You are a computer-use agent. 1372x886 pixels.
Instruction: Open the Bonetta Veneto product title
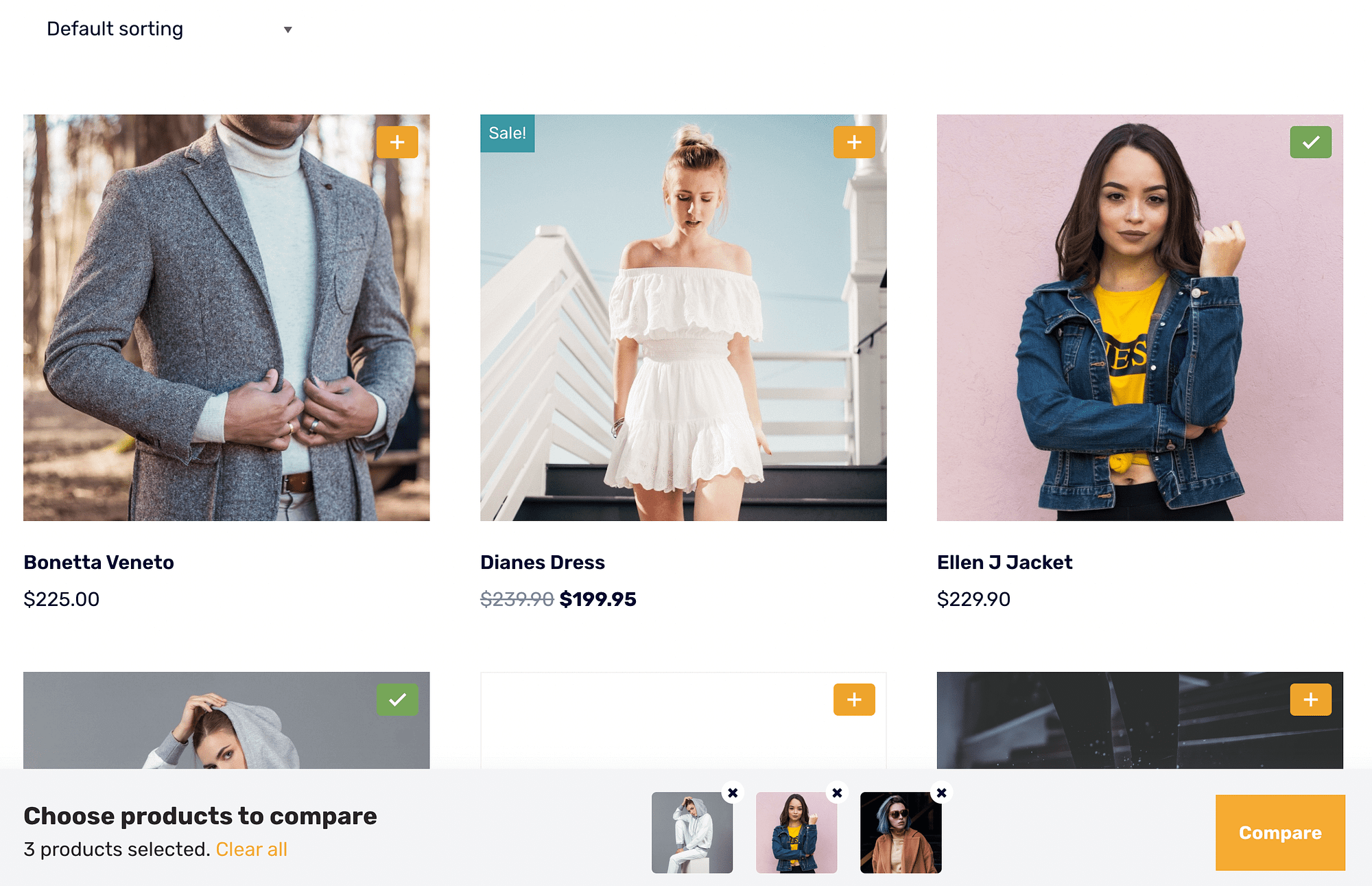(x=99, y=562)
